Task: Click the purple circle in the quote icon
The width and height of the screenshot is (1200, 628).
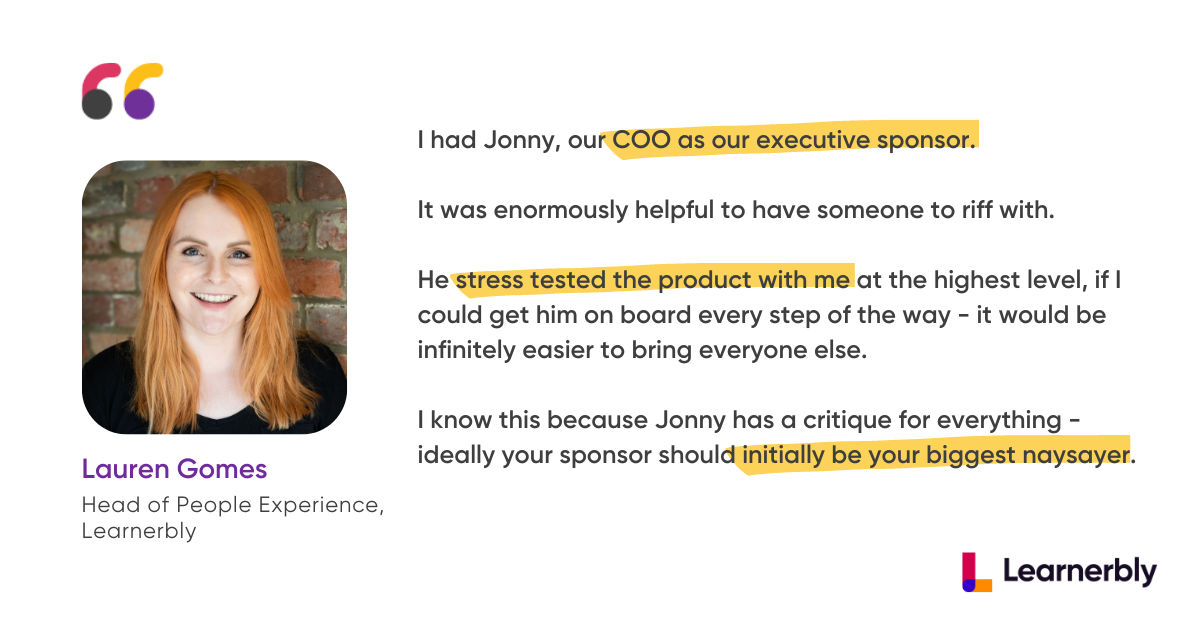Action: coord(139,104)
